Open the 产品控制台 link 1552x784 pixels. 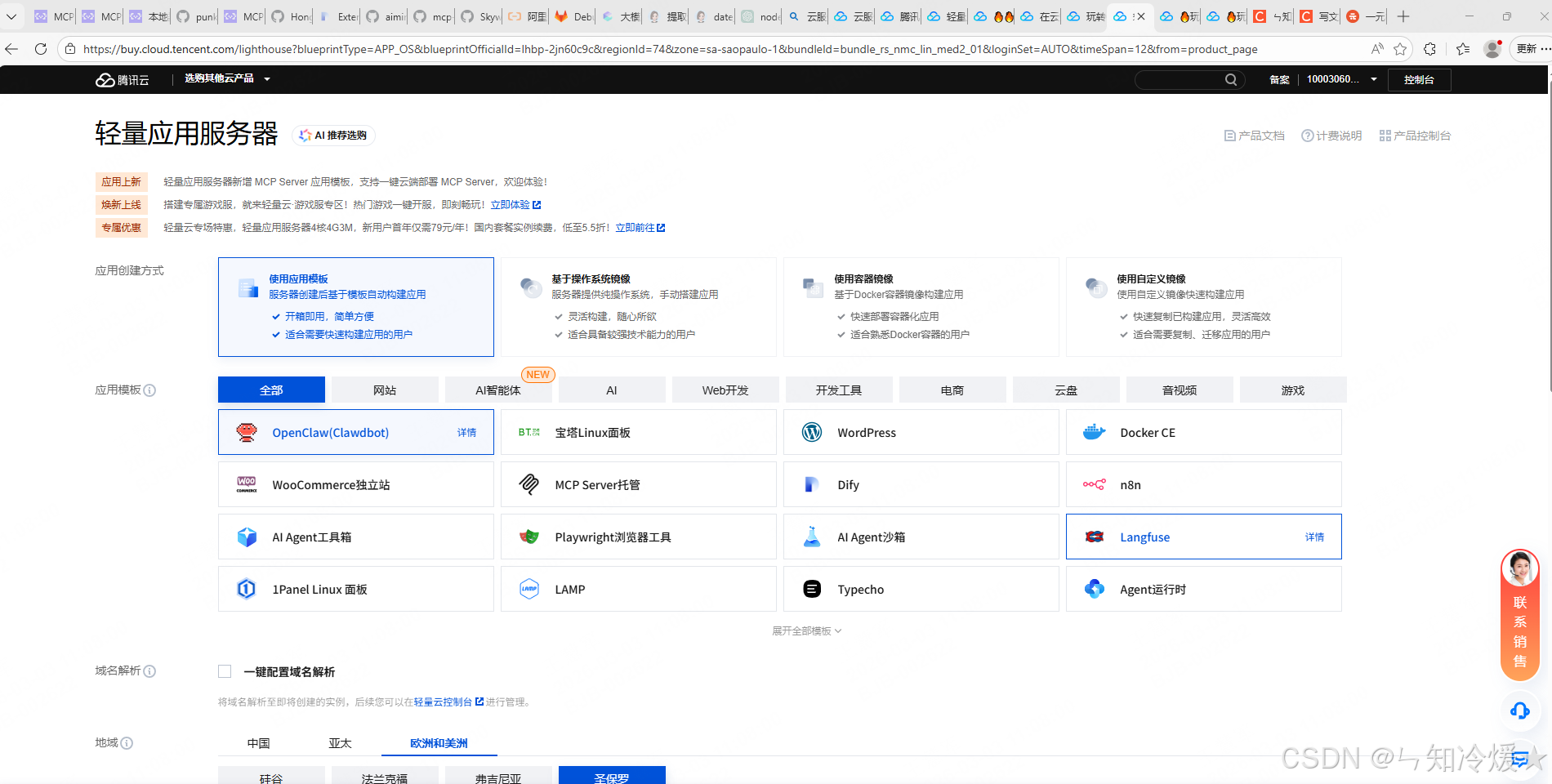tap(1415, 136)
